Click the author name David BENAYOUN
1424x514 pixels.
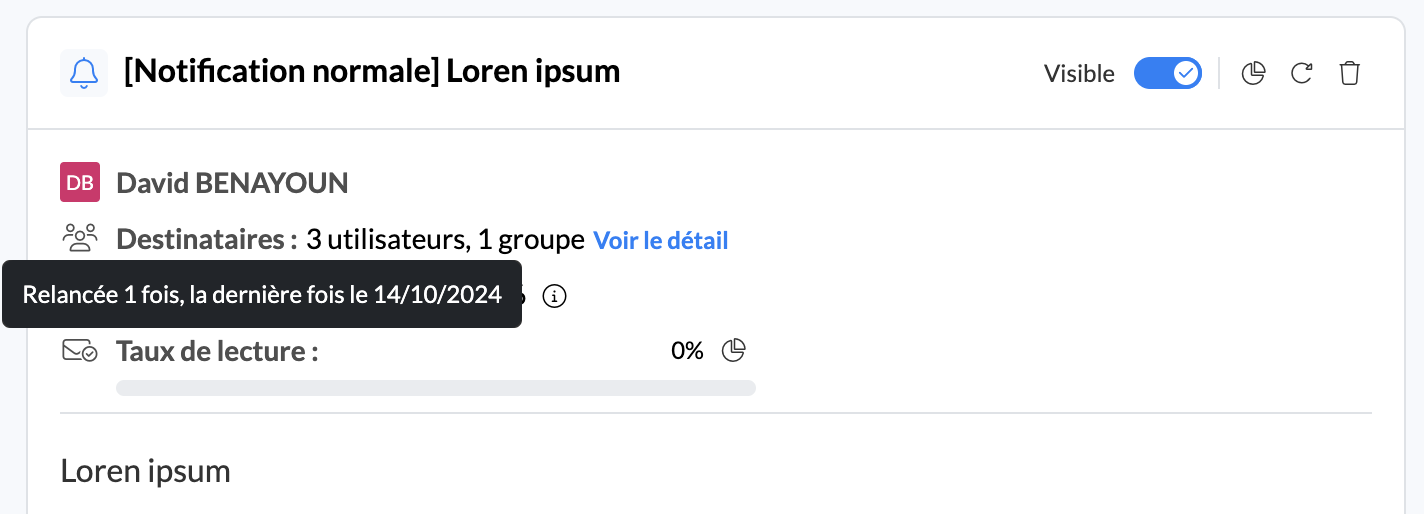pyautogui.click(x=232, y=183)
